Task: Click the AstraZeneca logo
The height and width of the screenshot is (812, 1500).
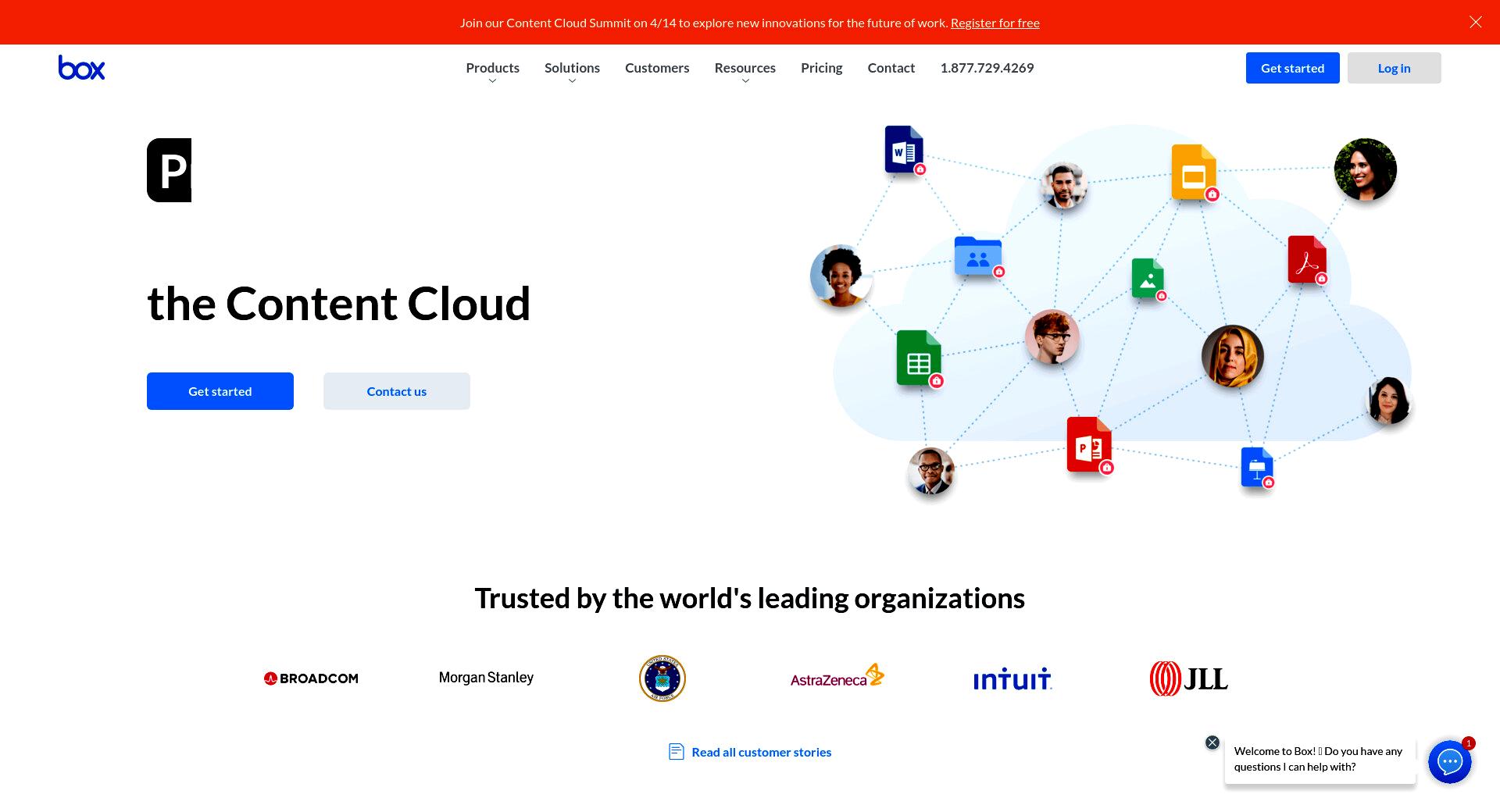Action: [837, 676]
